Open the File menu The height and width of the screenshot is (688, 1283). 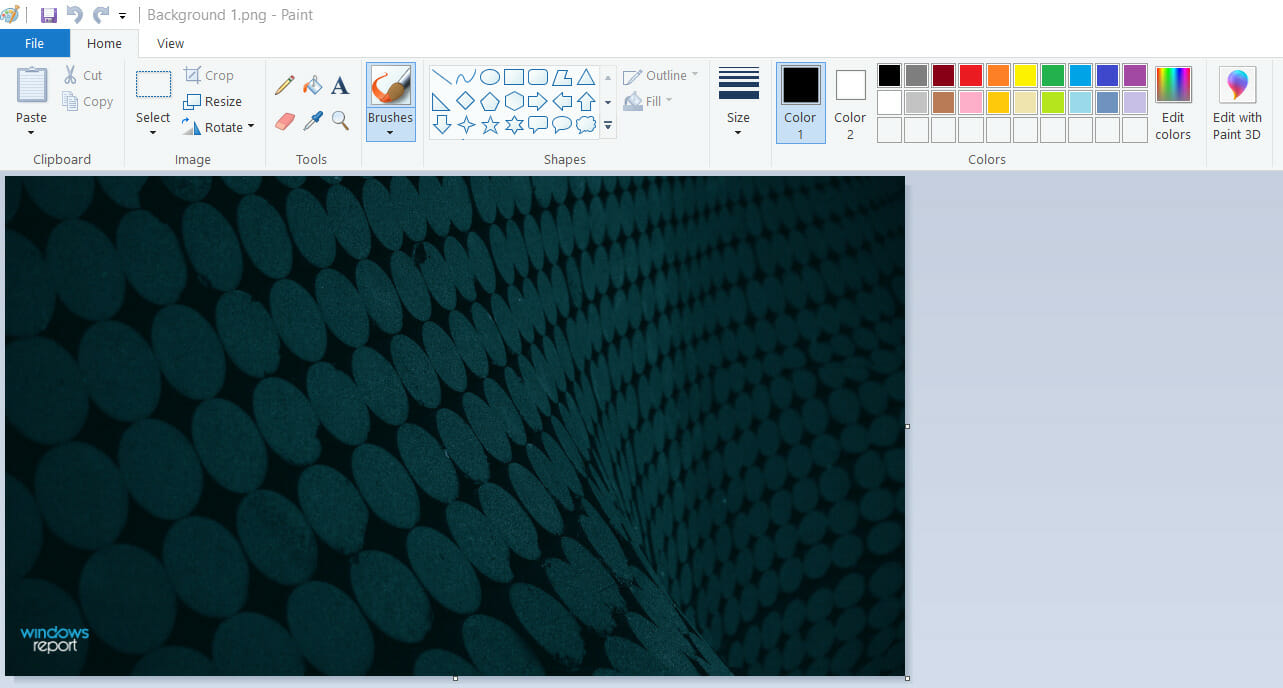pyautogui.click(x=35, y=43)
